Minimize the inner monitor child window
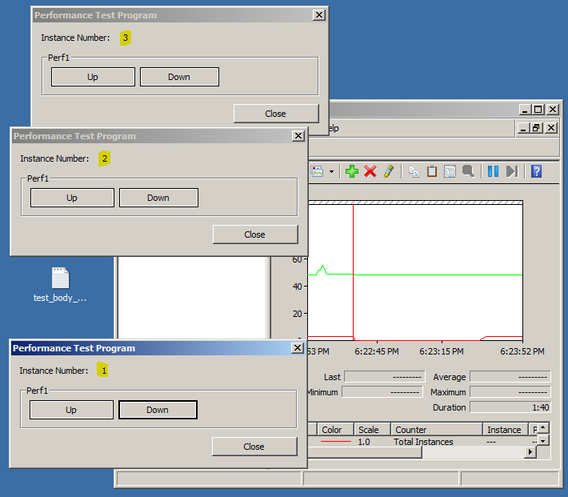Screen dimensions: 568x497 click(x=523, y=128)
